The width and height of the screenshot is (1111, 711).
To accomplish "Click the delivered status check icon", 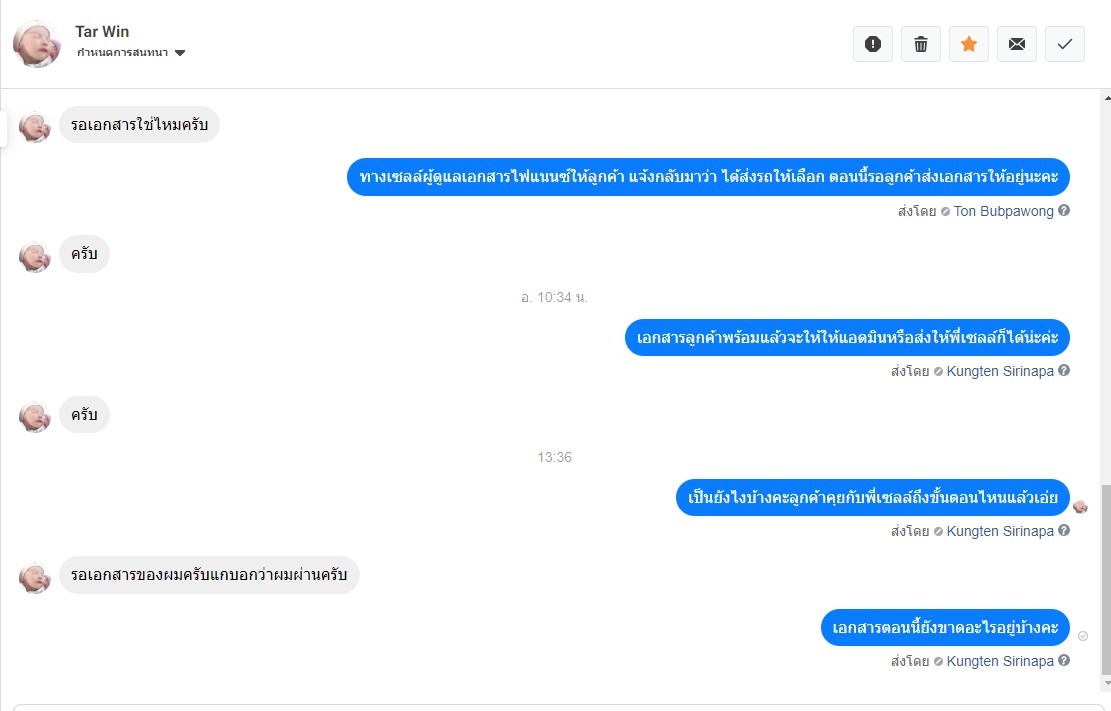I will tap(1083, 636).
